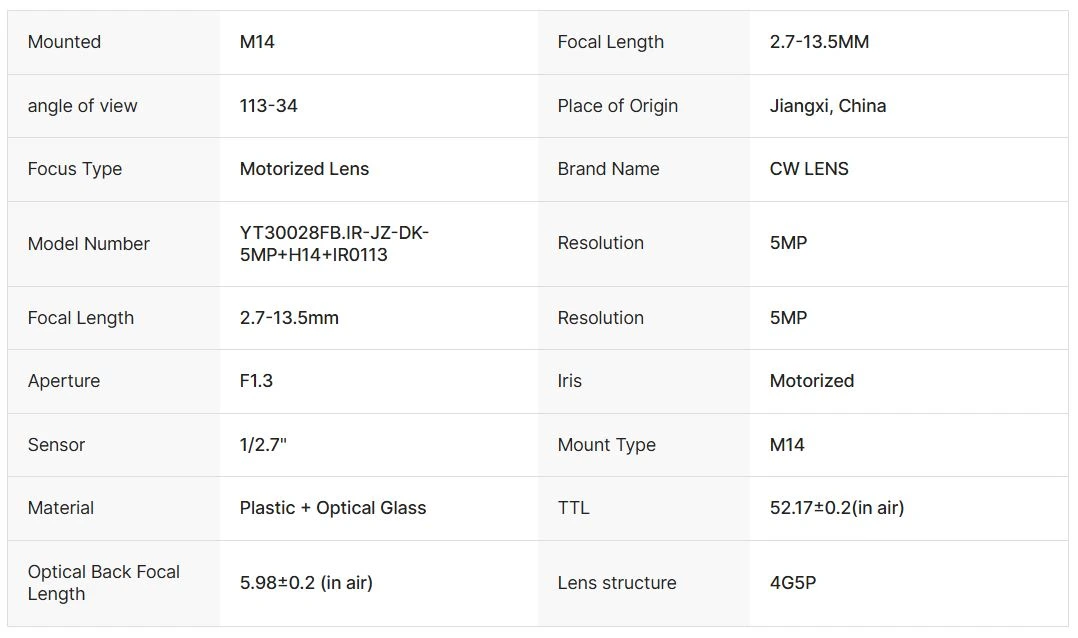Image resolution: width=1078 pixels, height=638 pixels.
Task: Click the Model Number label
Action: (89, 244)
